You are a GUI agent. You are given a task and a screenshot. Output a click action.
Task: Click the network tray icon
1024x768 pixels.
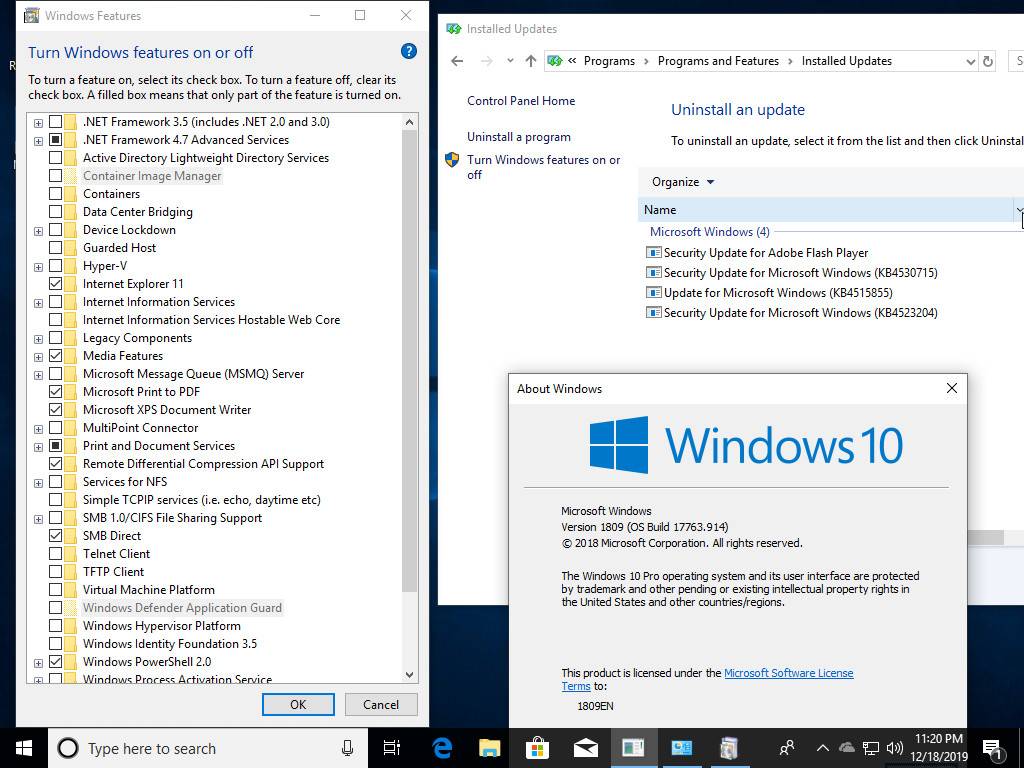[x=871, y=748]
